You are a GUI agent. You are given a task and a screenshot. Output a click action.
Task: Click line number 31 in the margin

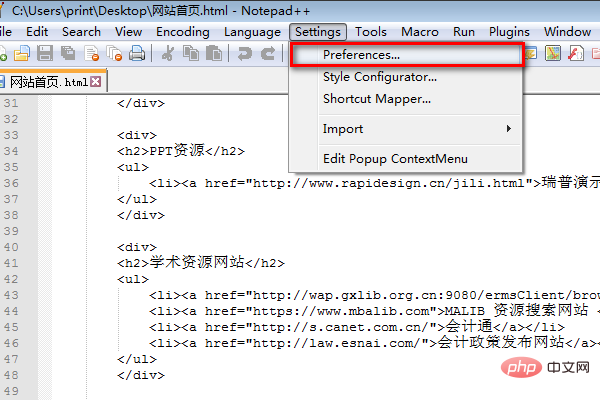point(11,103)
